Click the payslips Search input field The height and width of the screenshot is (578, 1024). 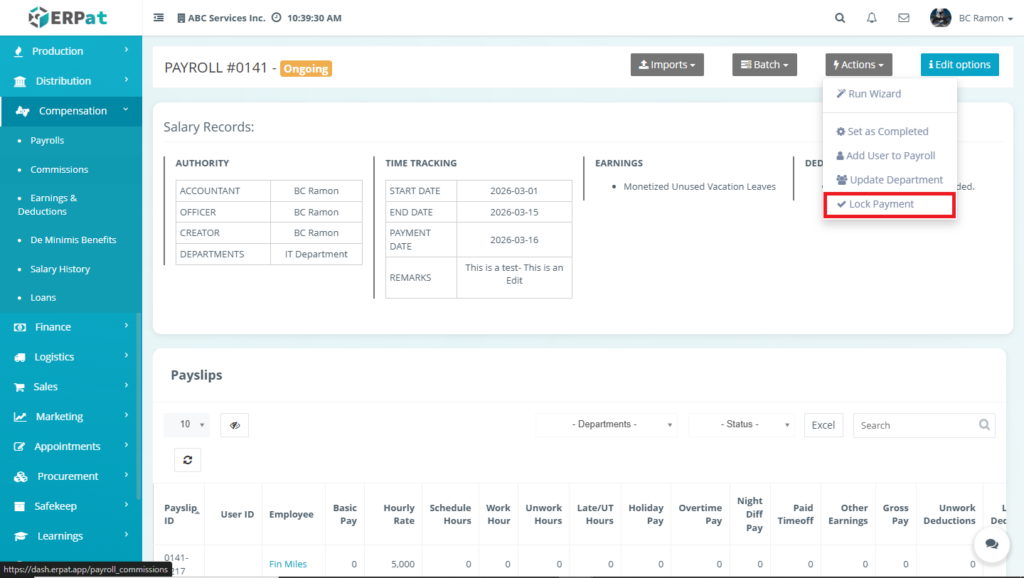915,425
